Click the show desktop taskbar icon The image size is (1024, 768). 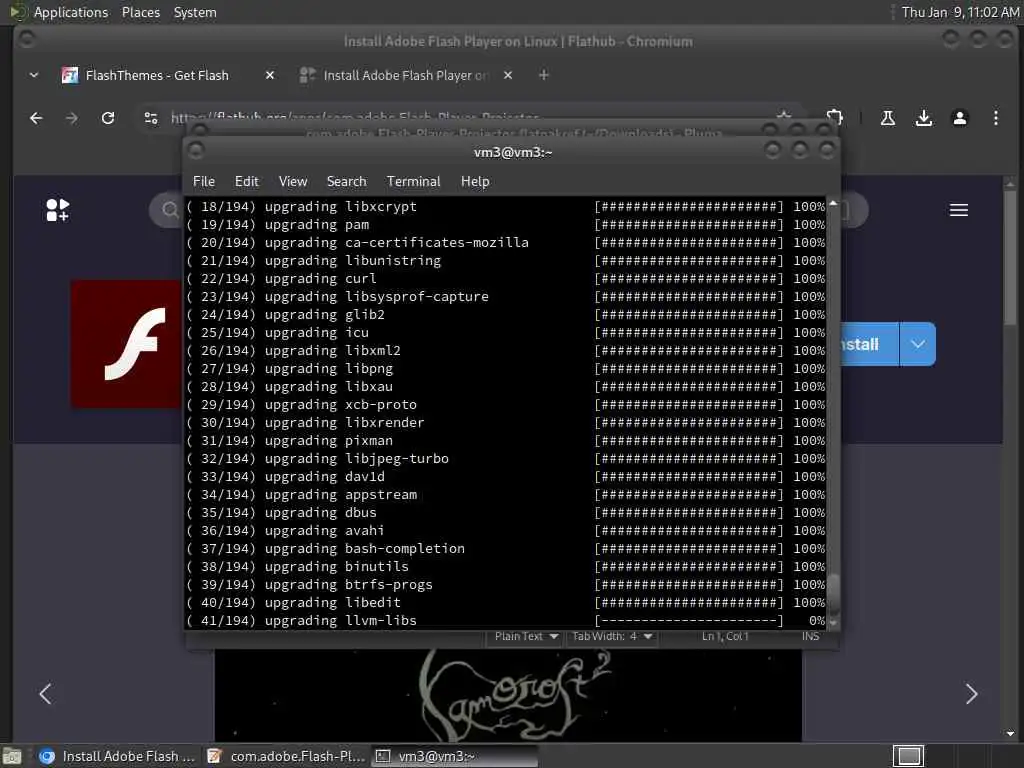coord(12,756)
